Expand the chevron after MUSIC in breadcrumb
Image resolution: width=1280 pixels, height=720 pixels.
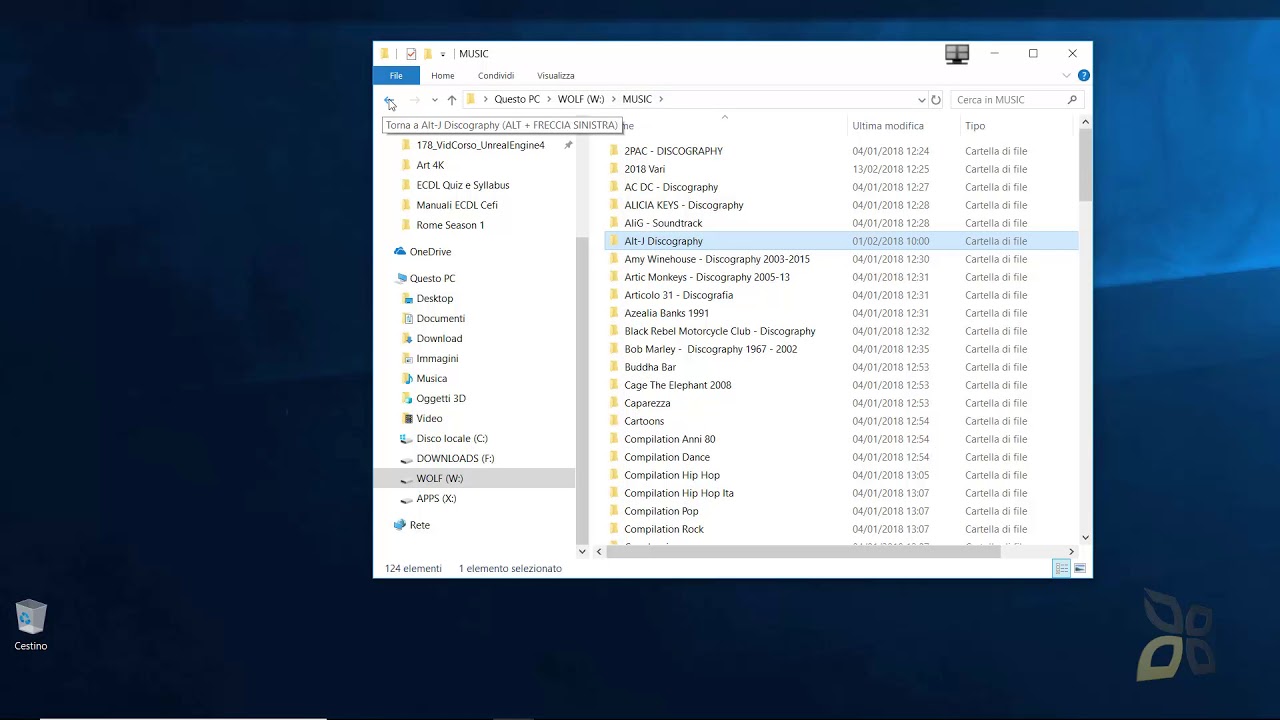pyautogui.click(x=661, y=100)
